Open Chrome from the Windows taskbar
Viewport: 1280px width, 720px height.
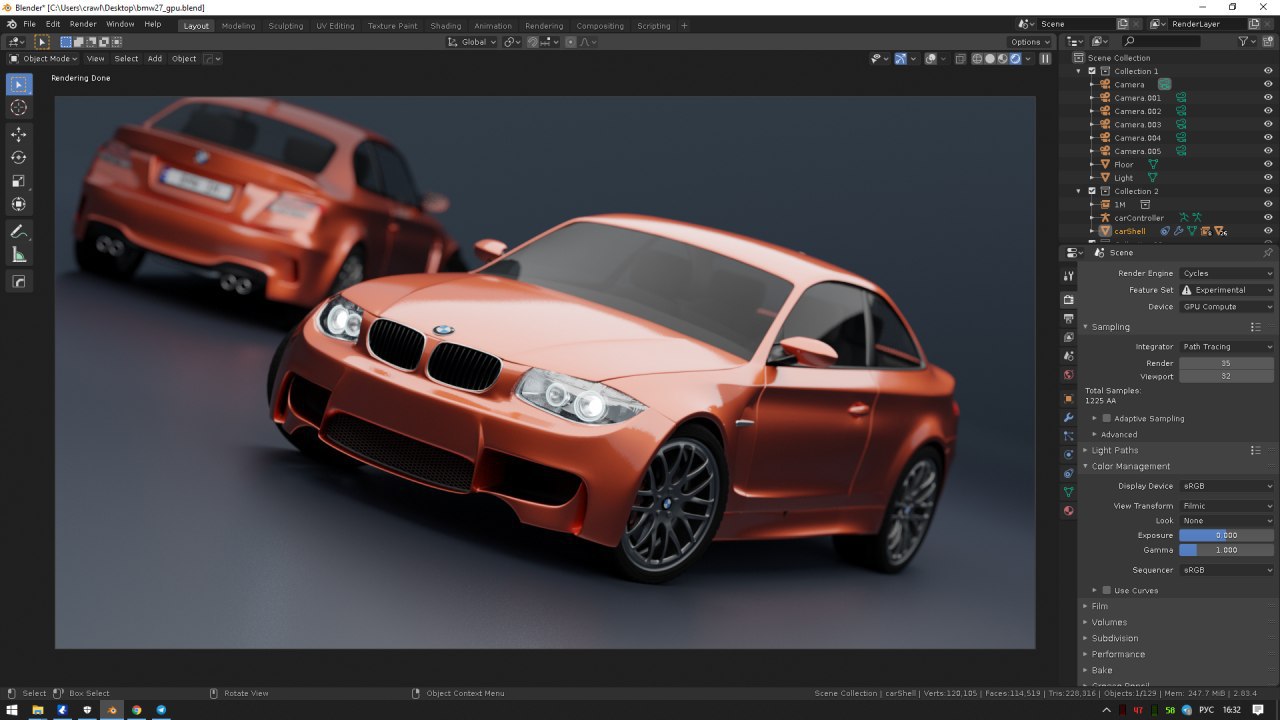[x=136, y=710]
